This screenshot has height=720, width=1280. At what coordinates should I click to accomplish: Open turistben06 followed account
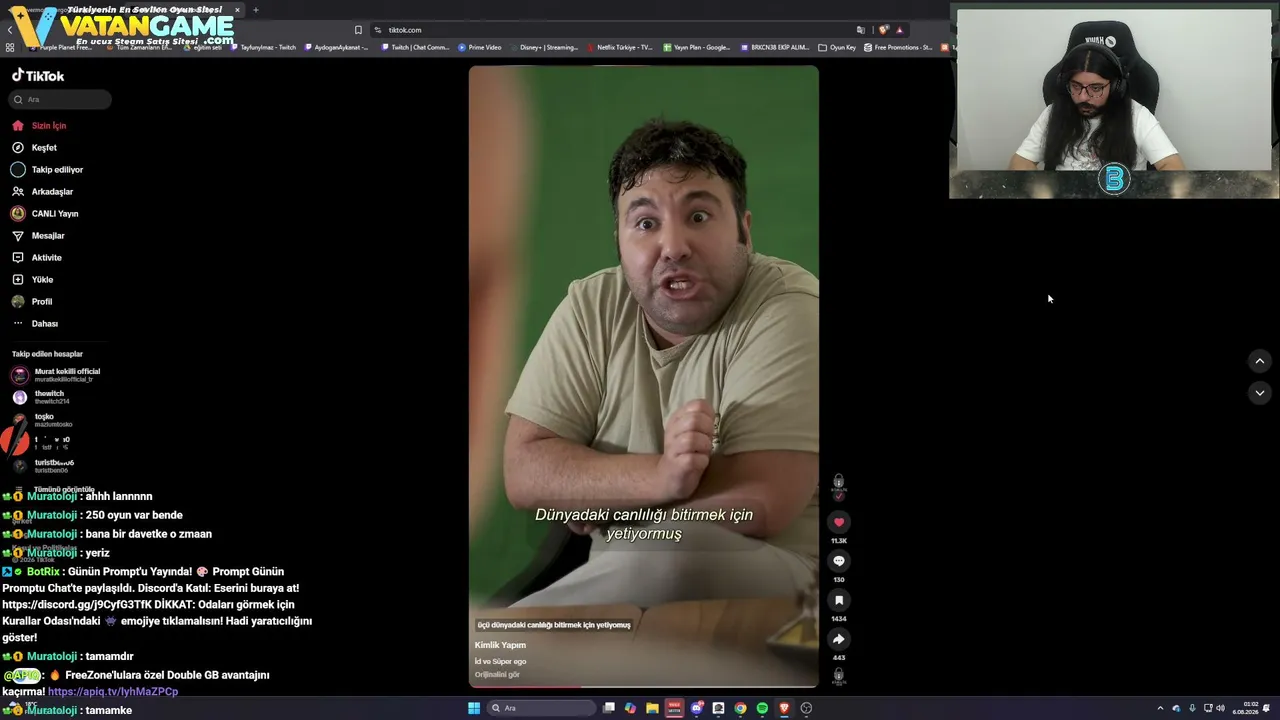point(43,466)
